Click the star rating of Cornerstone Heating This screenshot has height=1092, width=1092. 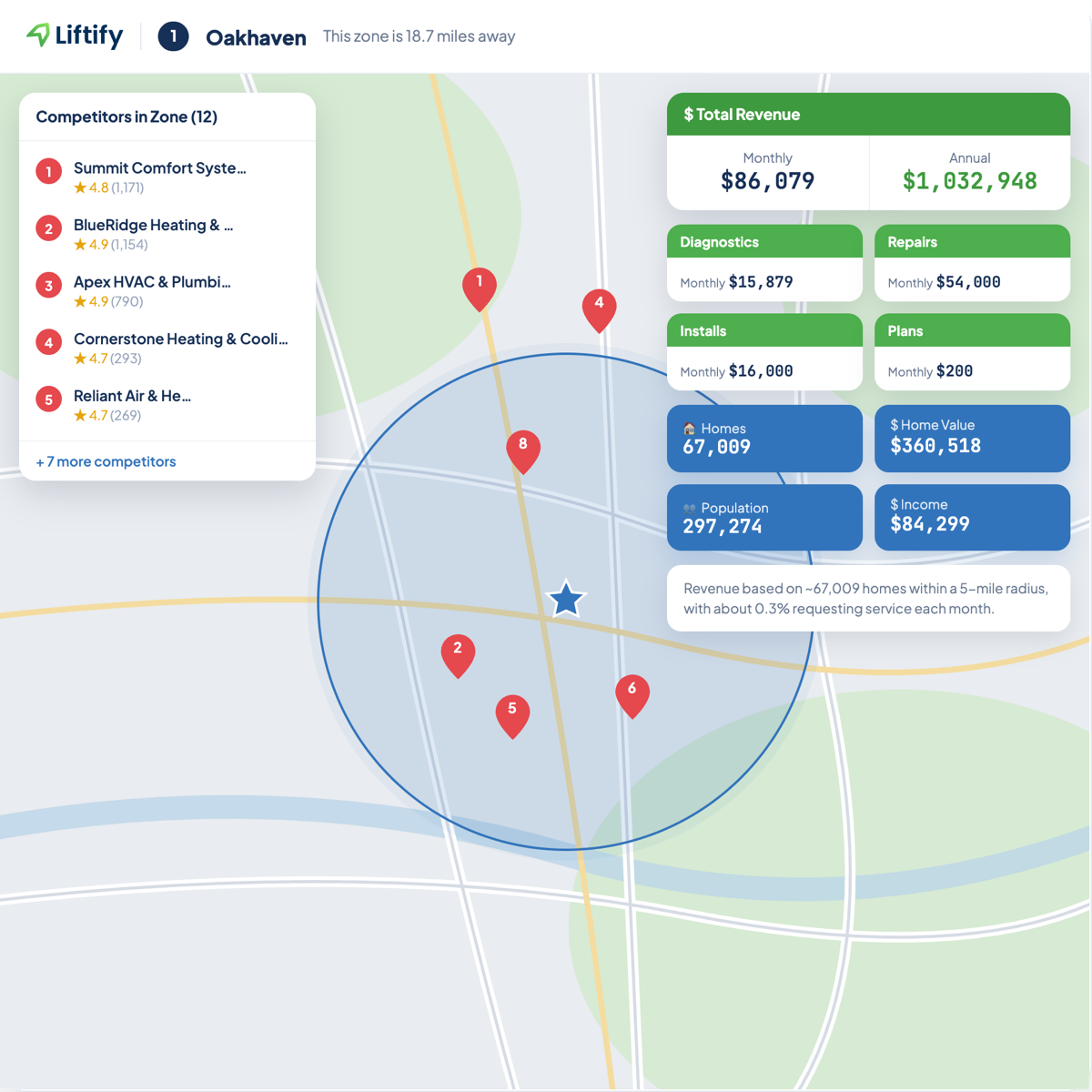point(91,359)
